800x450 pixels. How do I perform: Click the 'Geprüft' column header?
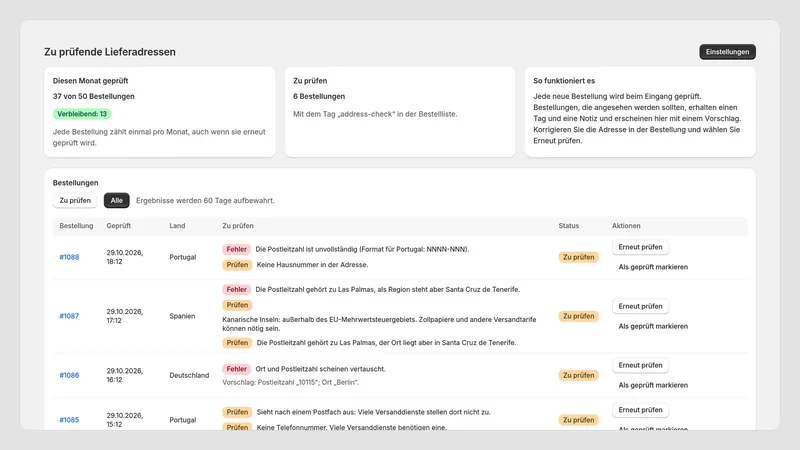(x=118, y=226)
